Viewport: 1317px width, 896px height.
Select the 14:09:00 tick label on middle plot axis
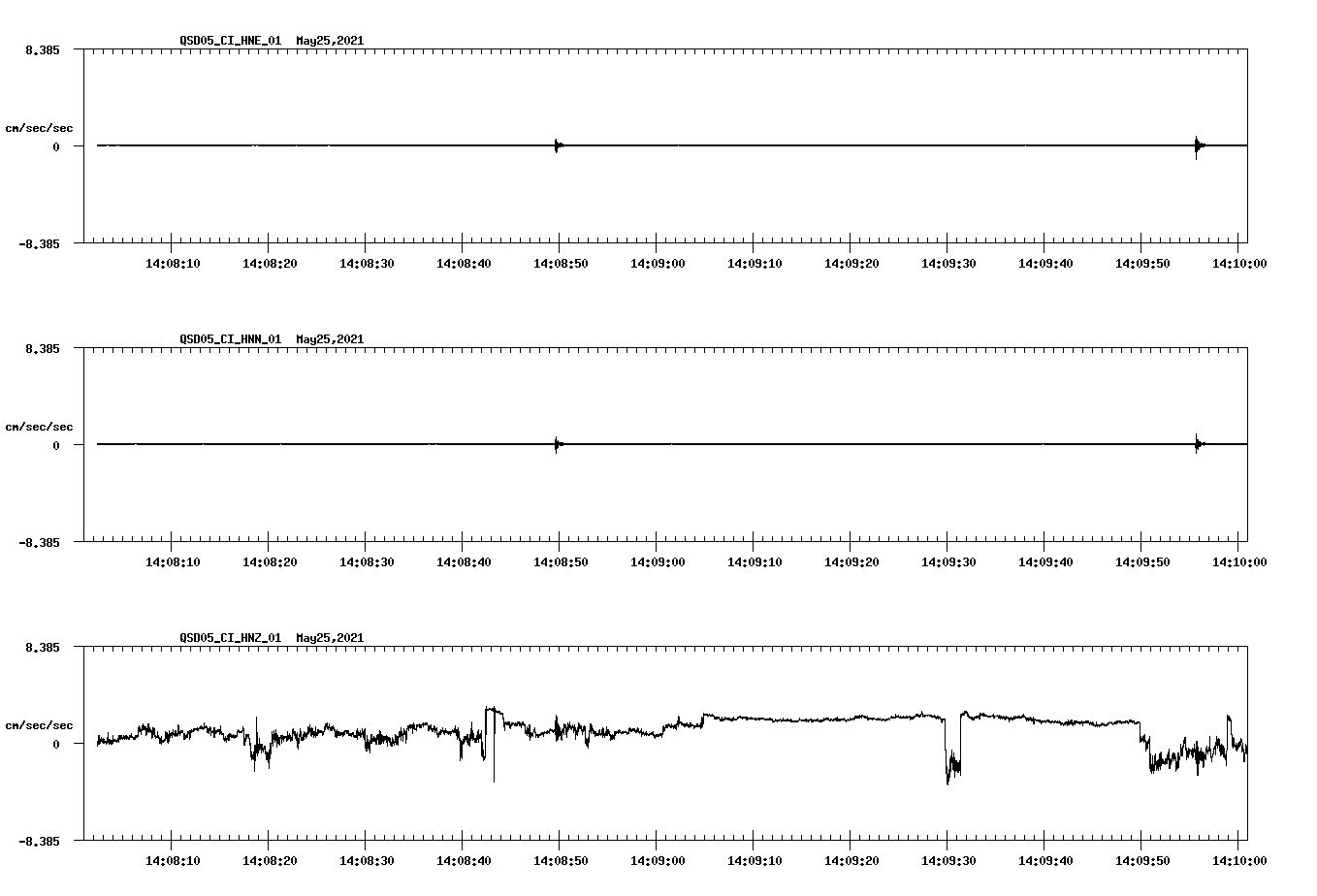659,560
